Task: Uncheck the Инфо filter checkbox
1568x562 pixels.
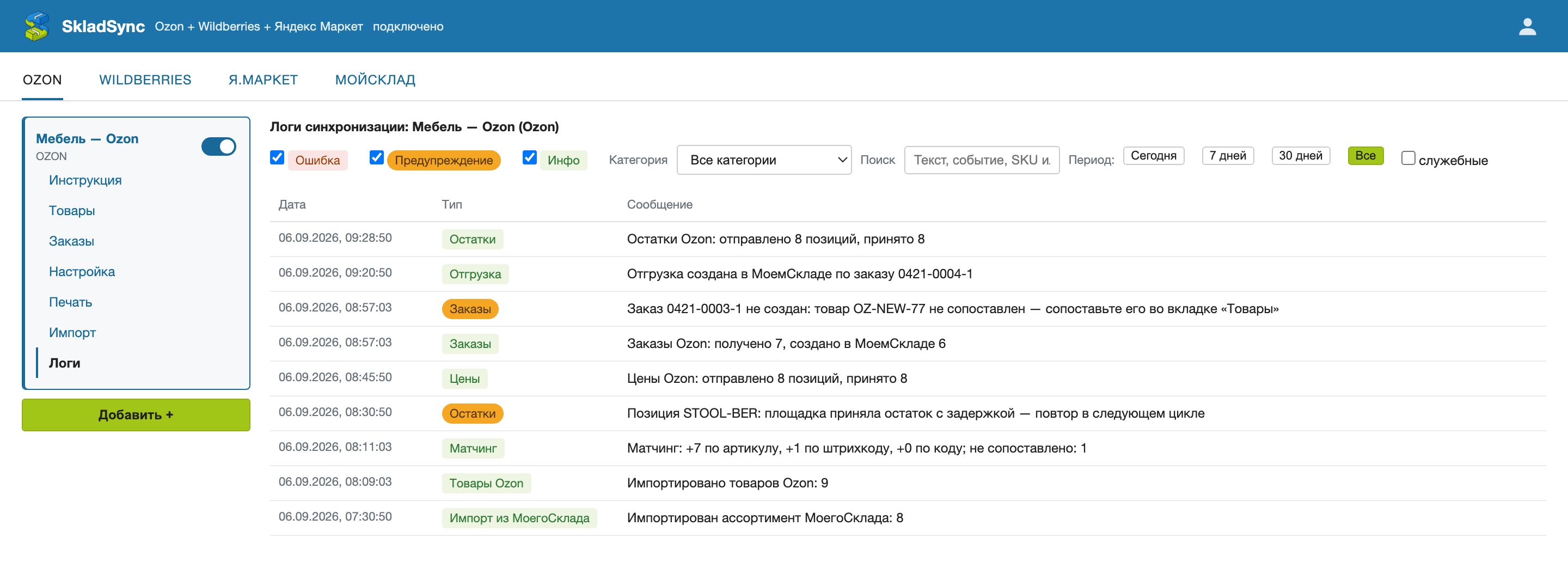Action: pyautogui.click(x=530, y=158)
